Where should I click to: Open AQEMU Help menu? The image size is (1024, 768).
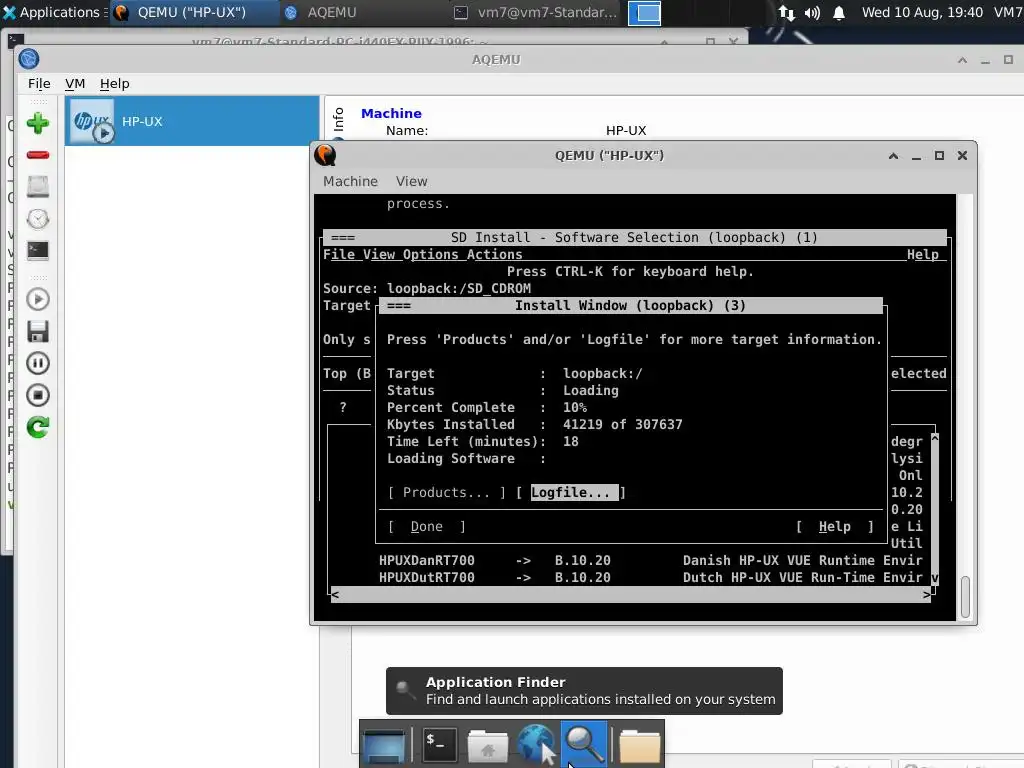[114, 84]
